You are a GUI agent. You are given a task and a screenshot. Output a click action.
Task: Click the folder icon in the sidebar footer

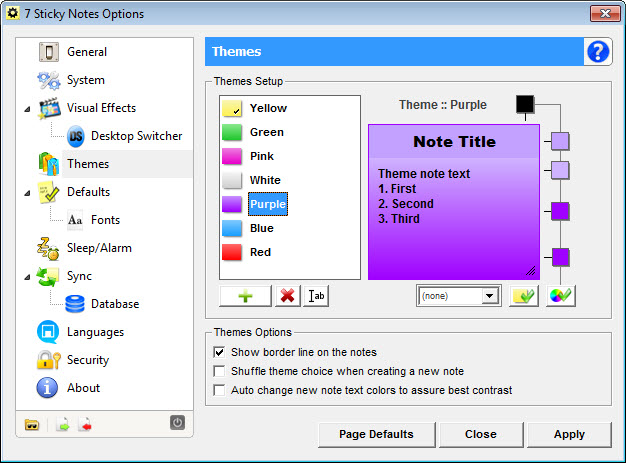(x=33, y=424)
